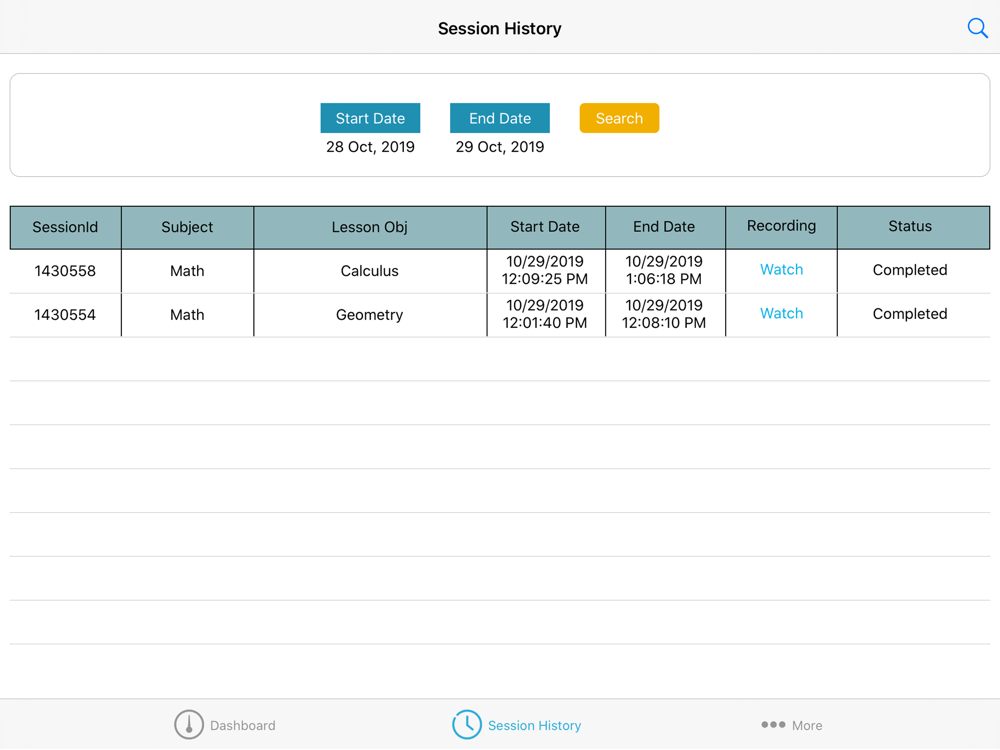Click the Geometry lesson cell
This screenshot has width=1000, height=750.
point(369,314)
